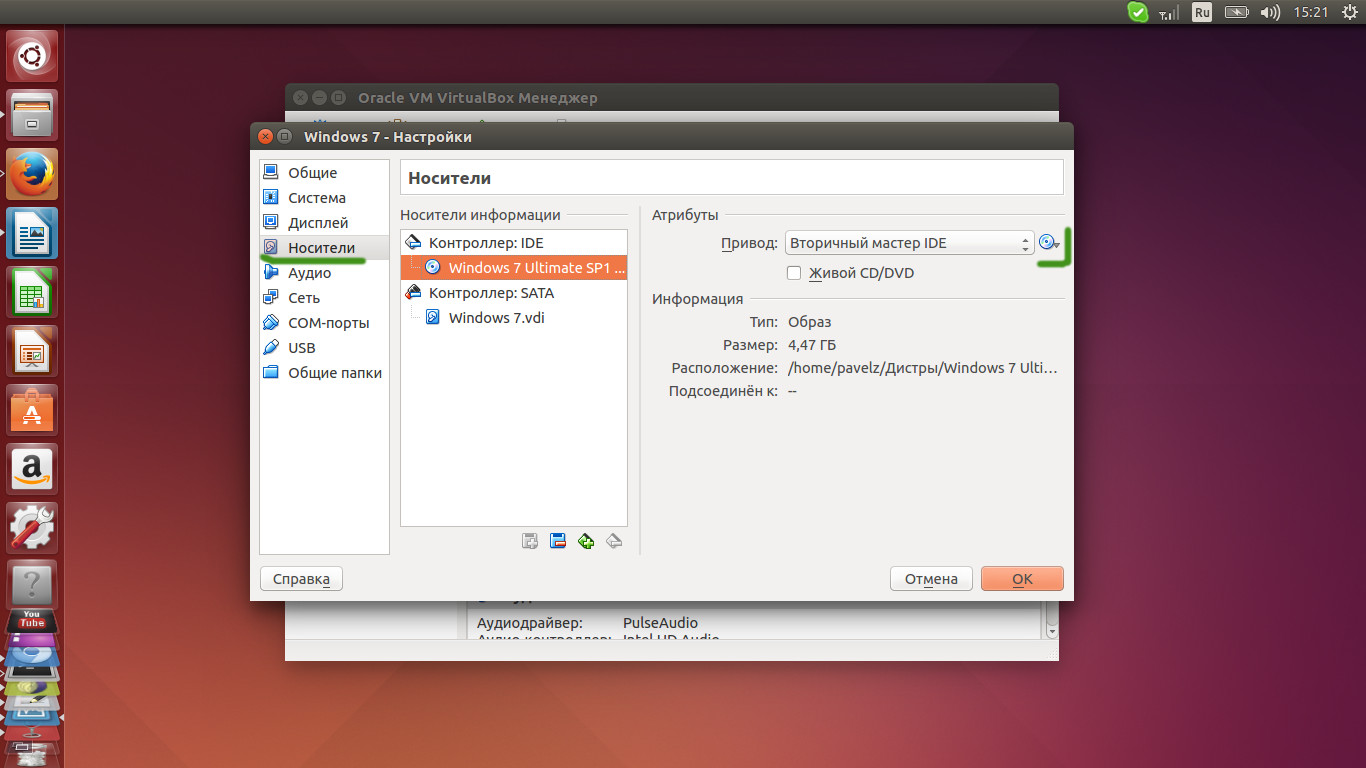Image resolution: width=1366 pixels, height=768 pixels.
Task: Switch to the Аудио settings category
Action: tap(324, 273)
